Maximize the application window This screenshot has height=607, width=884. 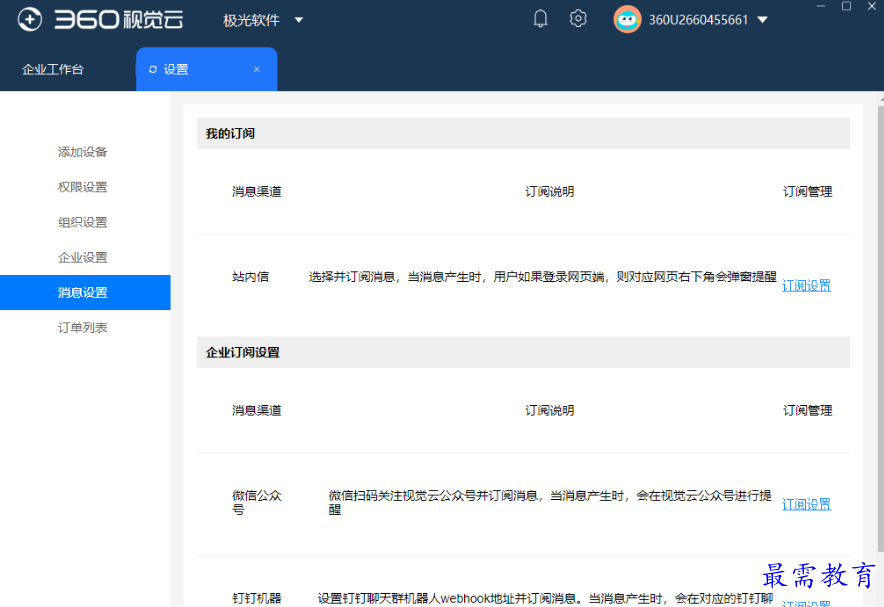[846, 6]
